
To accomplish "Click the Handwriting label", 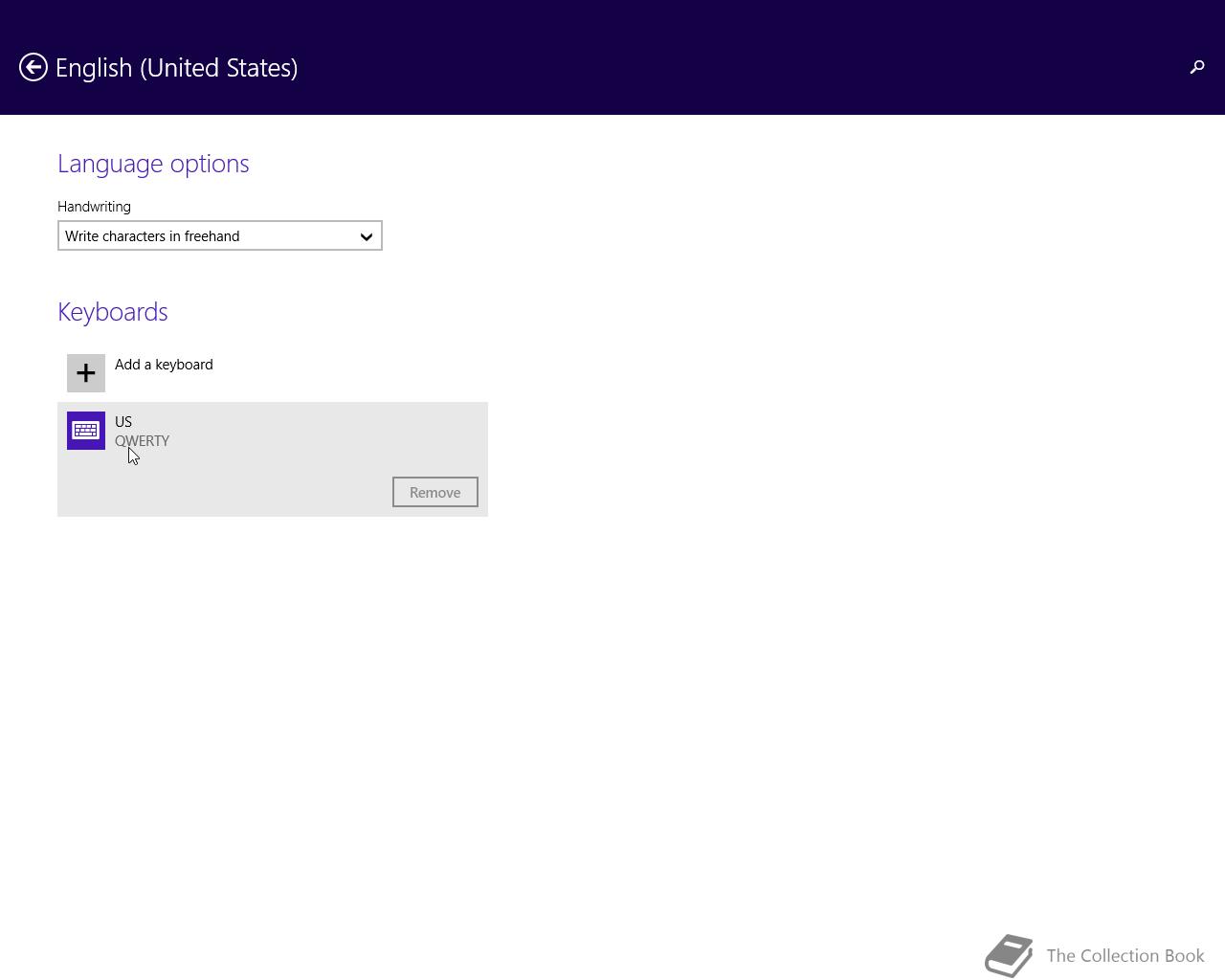I will click(94, 207).
